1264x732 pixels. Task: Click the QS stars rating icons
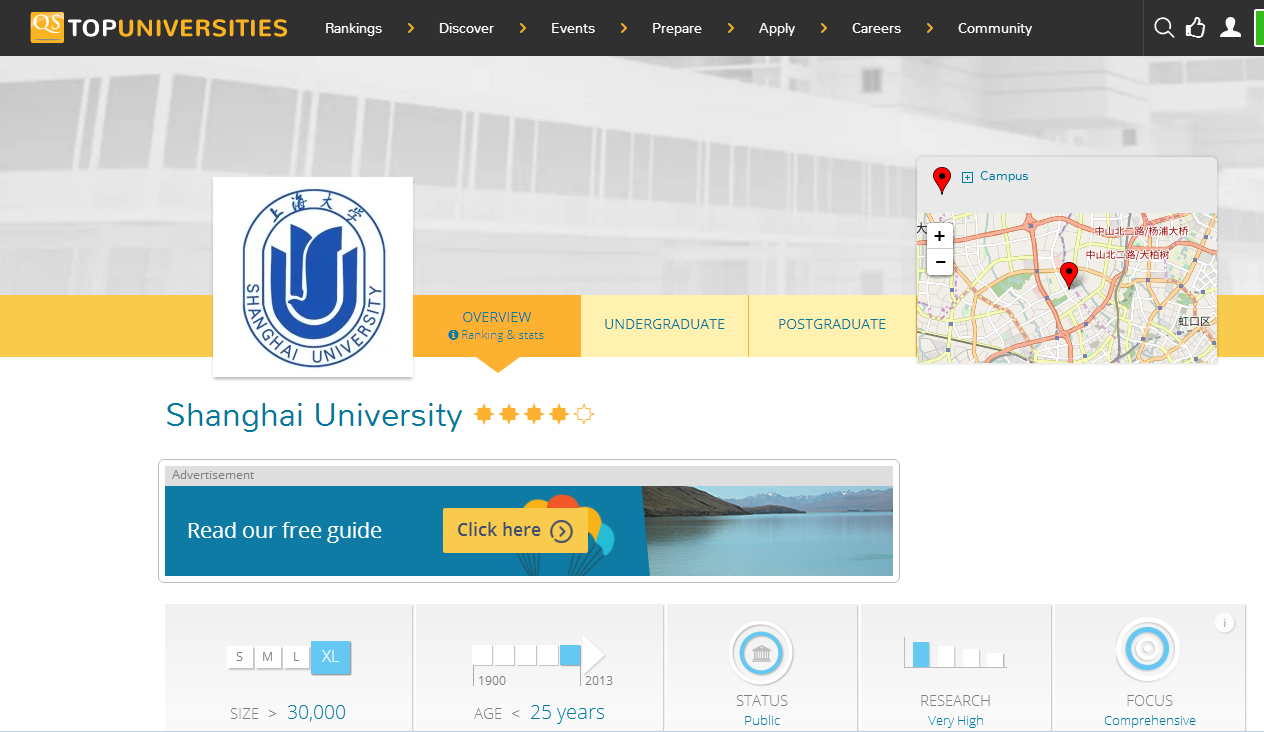[534, 414]
